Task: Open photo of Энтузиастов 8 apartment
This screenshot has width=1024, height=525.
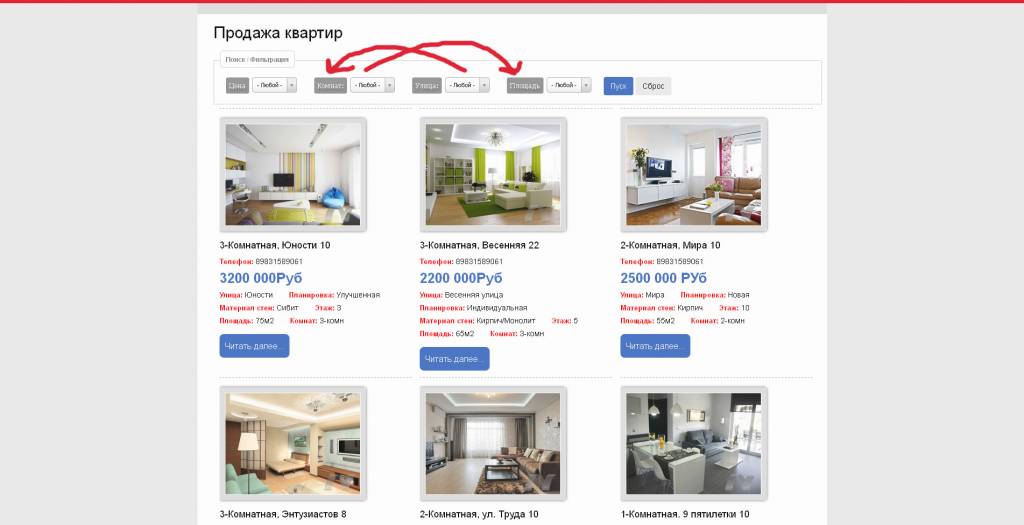Action: pyautogui.click(x=293, y=443)
